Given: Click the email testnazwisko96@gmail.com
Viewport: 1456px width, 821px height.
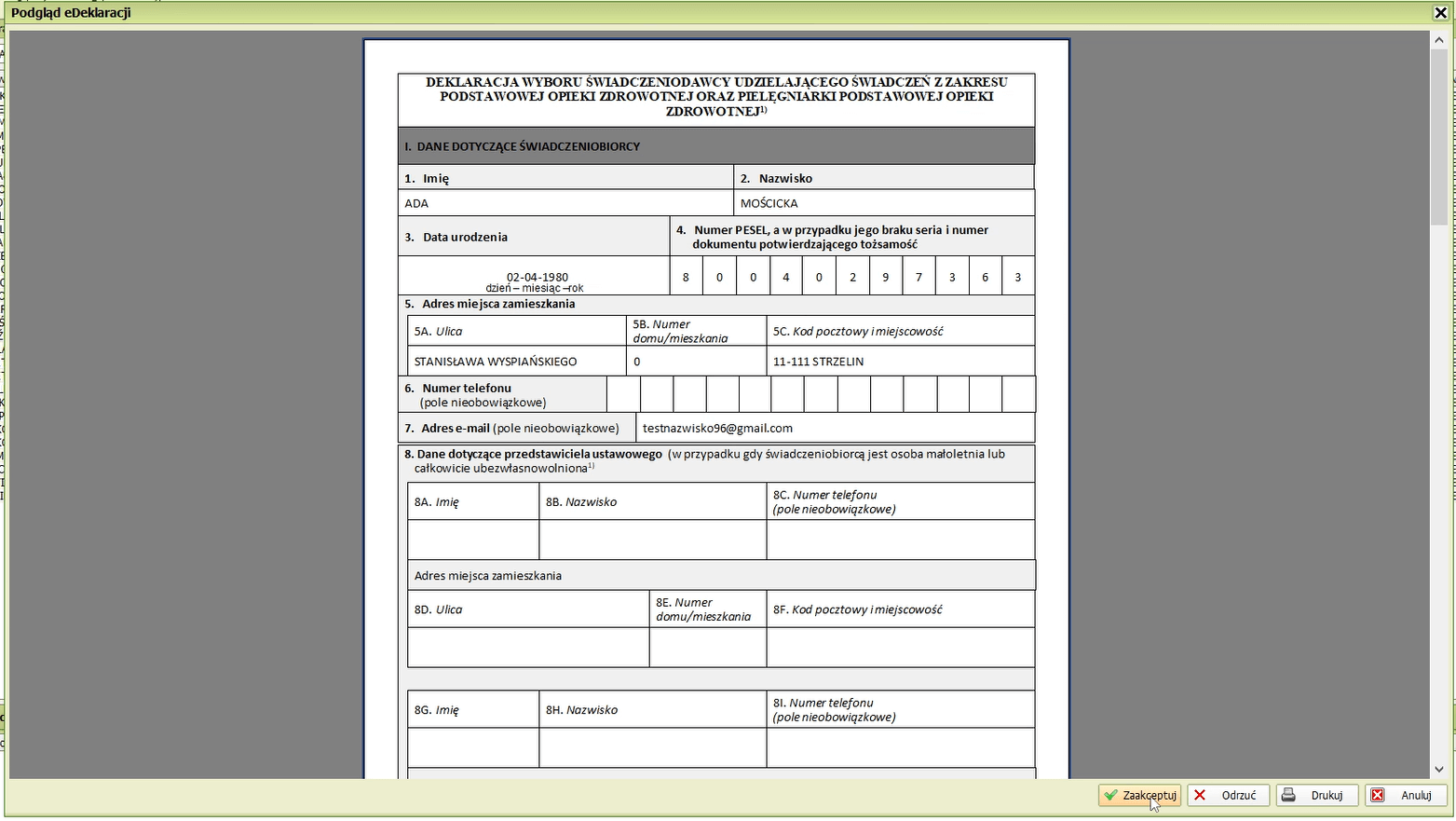Looking at the screenshot, I should click(717, 428).
